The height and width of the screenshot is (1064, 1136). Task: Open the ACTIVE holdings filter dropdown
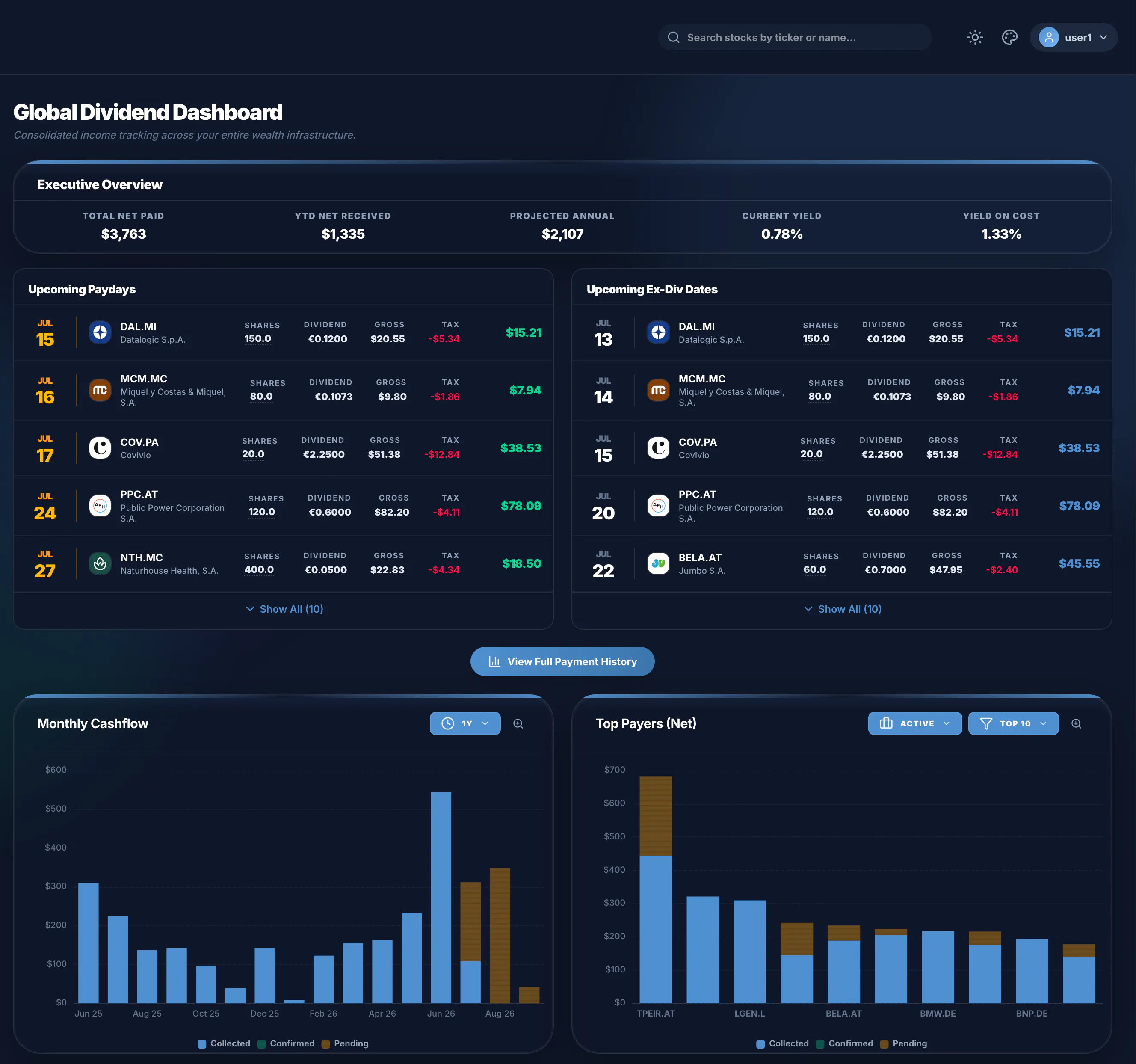[x=915, y=723]
